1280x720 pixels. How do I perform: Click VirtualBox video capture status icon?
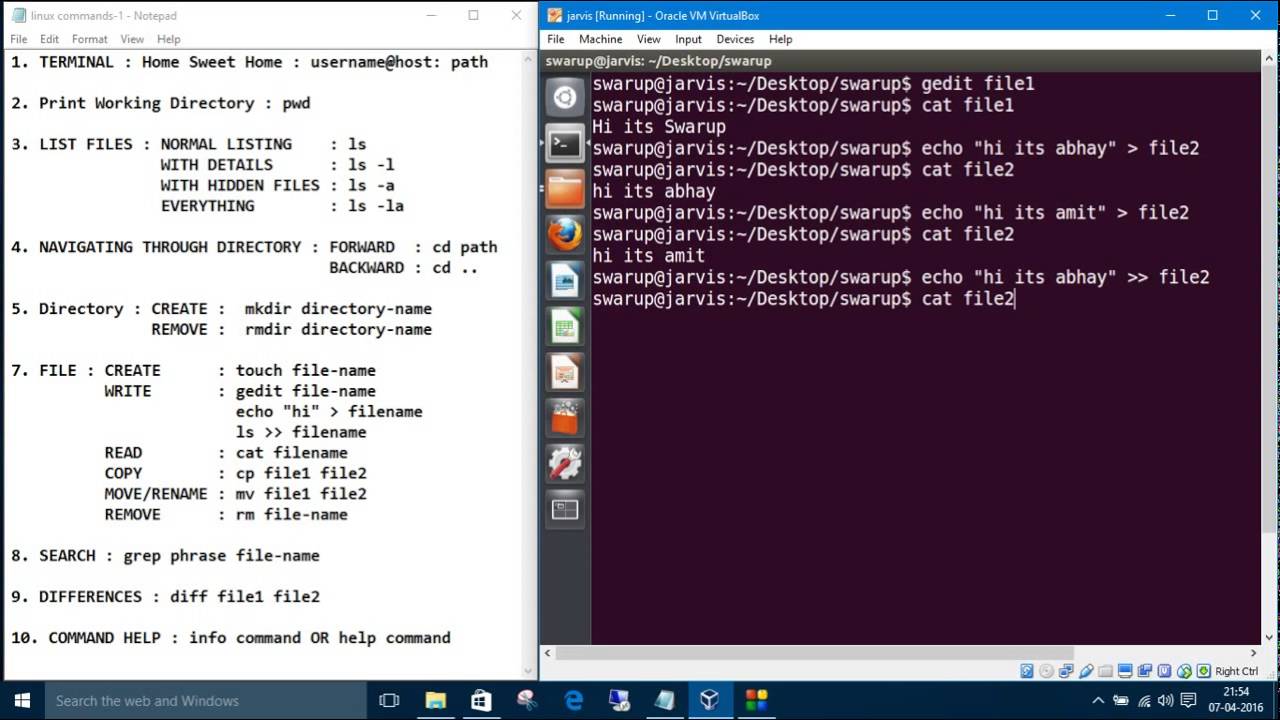(x=1145, y=671)
